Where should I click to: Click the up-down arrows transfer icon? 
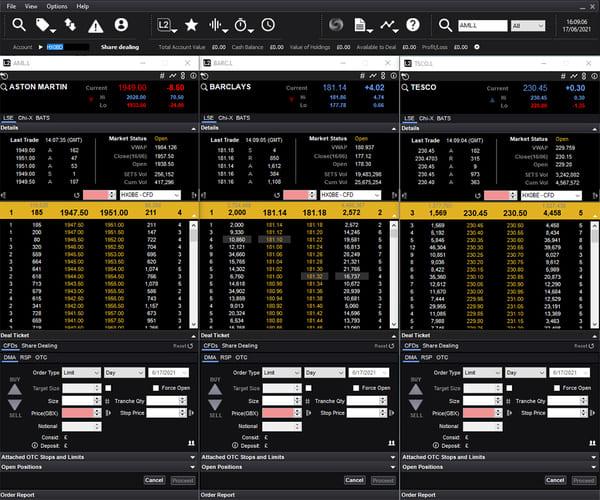(70, 25)
